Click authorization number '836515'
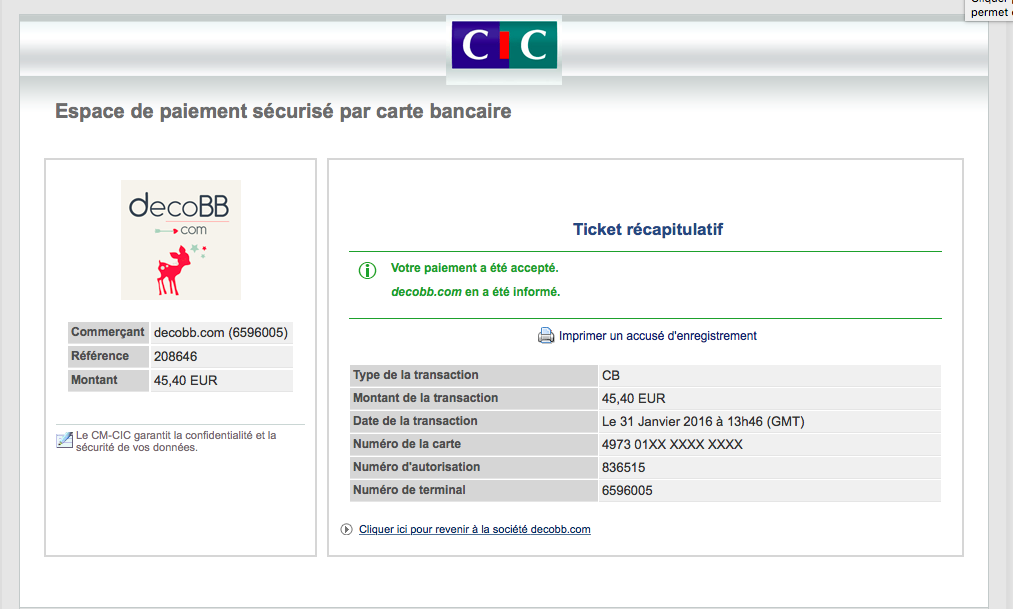Image resolution: width=1013 pixels, height=609 pixels. [769, 468]
